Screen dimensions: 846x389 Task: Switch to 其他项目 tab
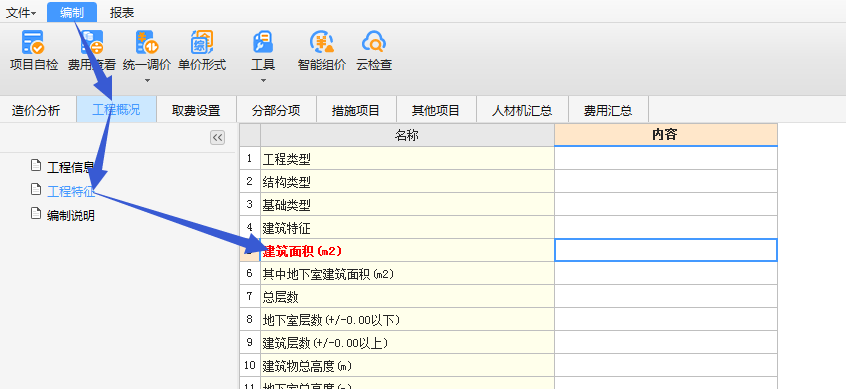pyautogui.click(x=436, y=111)
